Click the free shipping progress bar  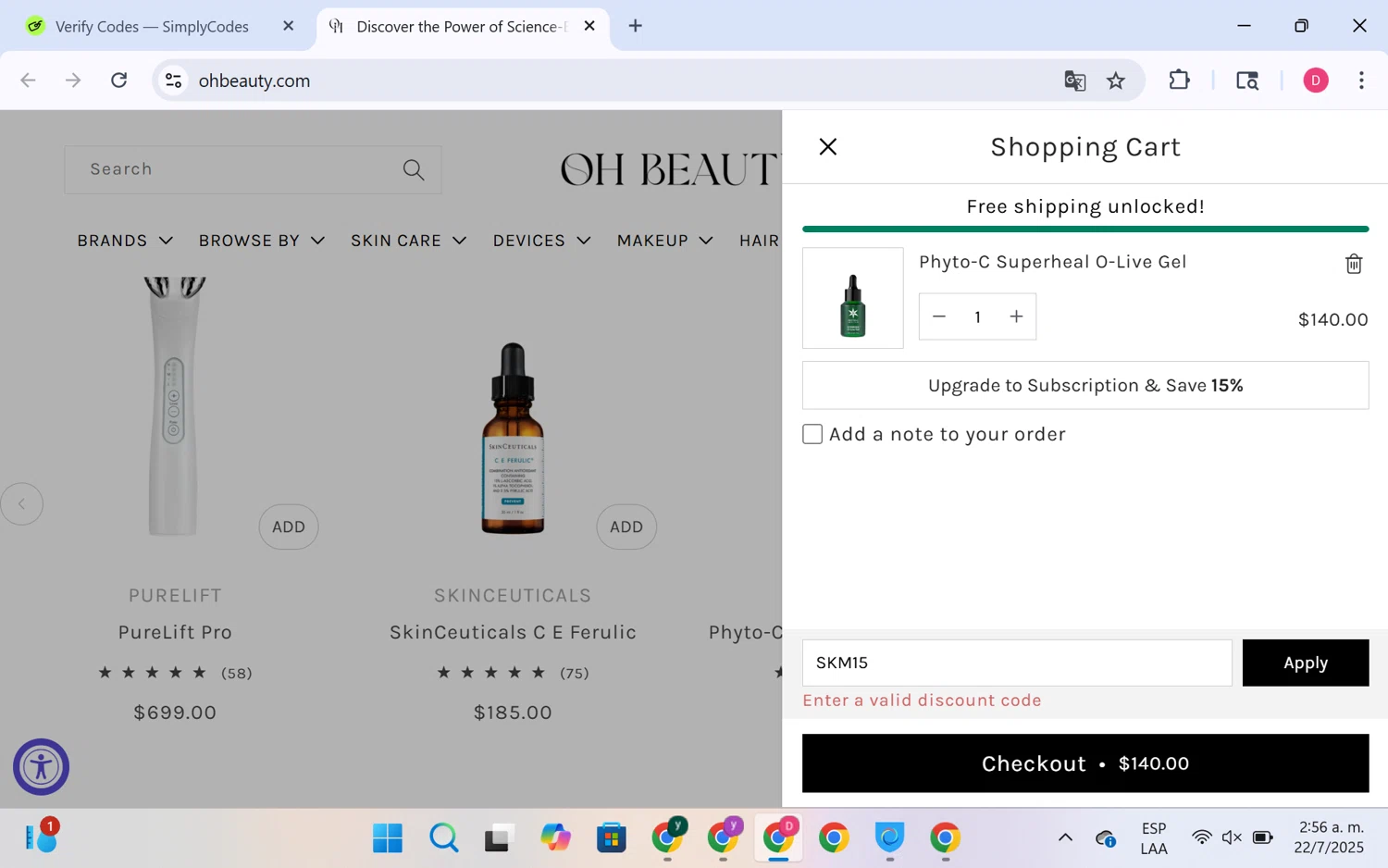[1084, 229]
